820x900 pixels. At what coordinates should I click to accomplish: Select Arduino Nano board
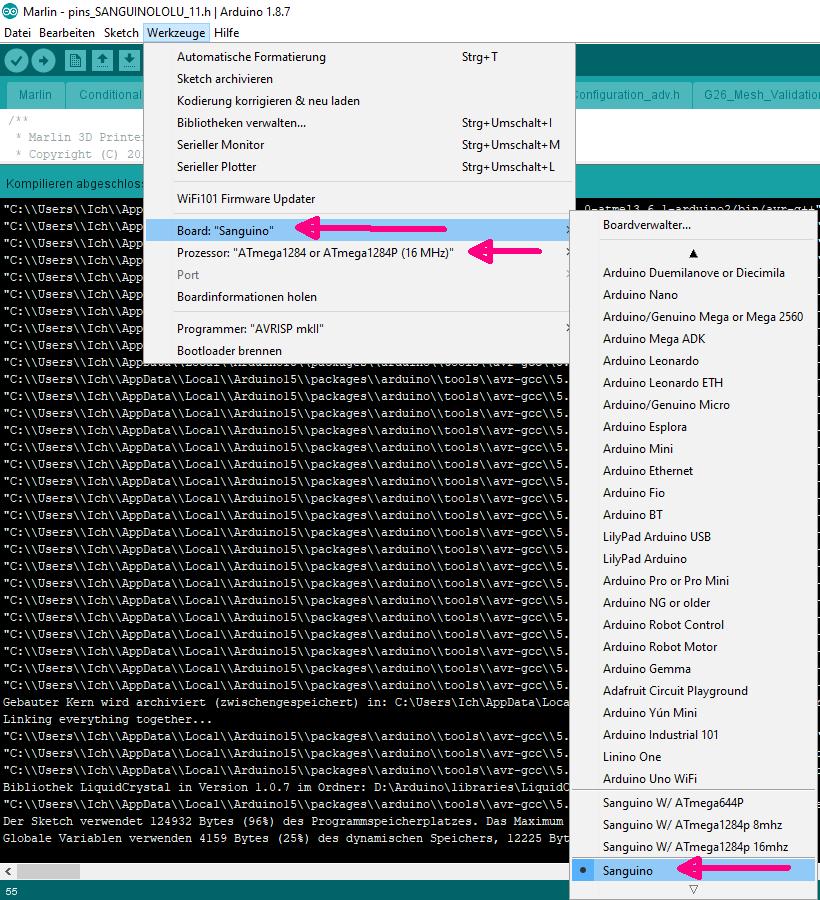(x=694, y=294)
